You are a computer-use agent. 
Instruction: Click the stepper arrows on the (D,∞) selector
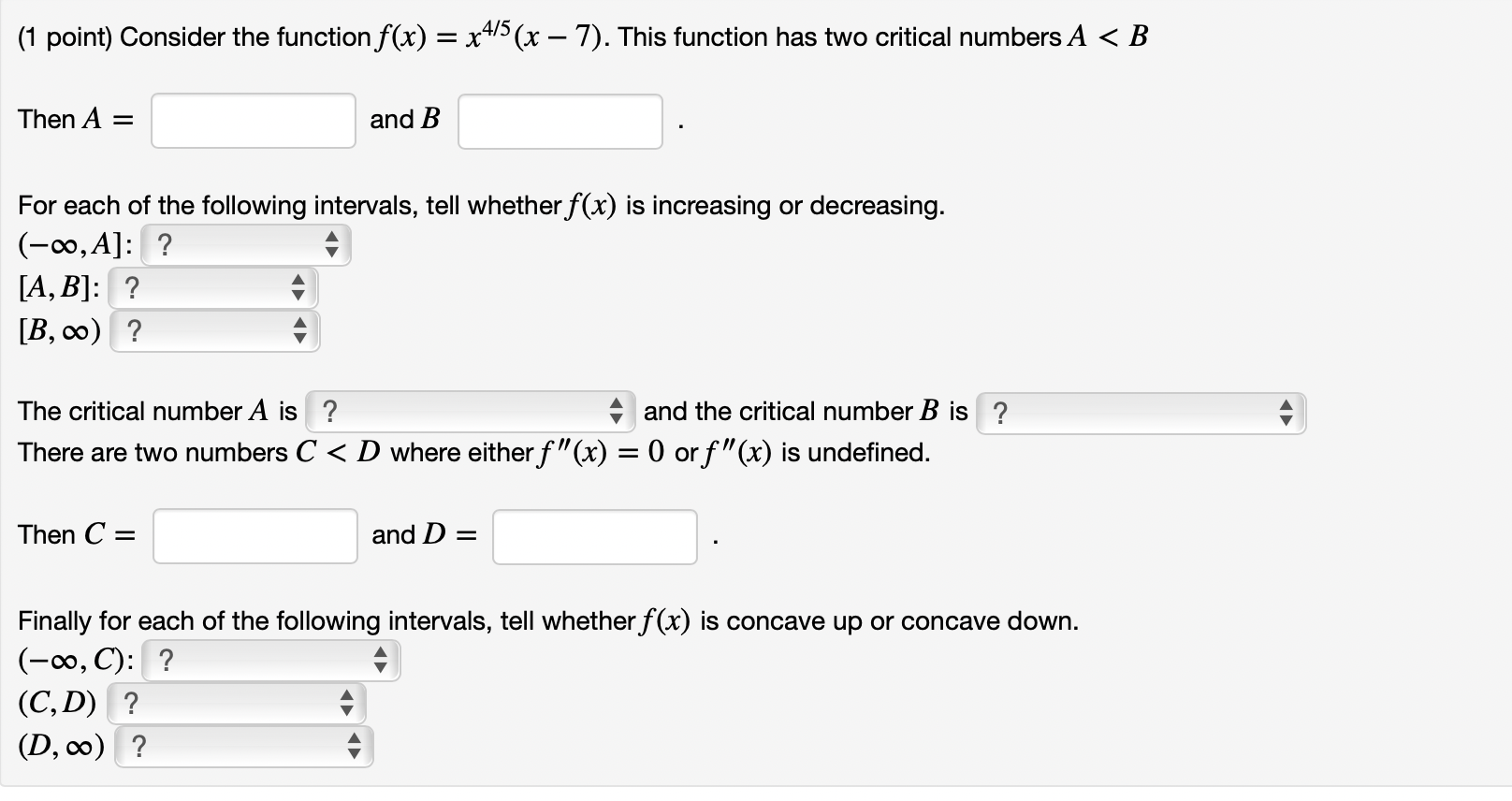[x=354, y=746]
